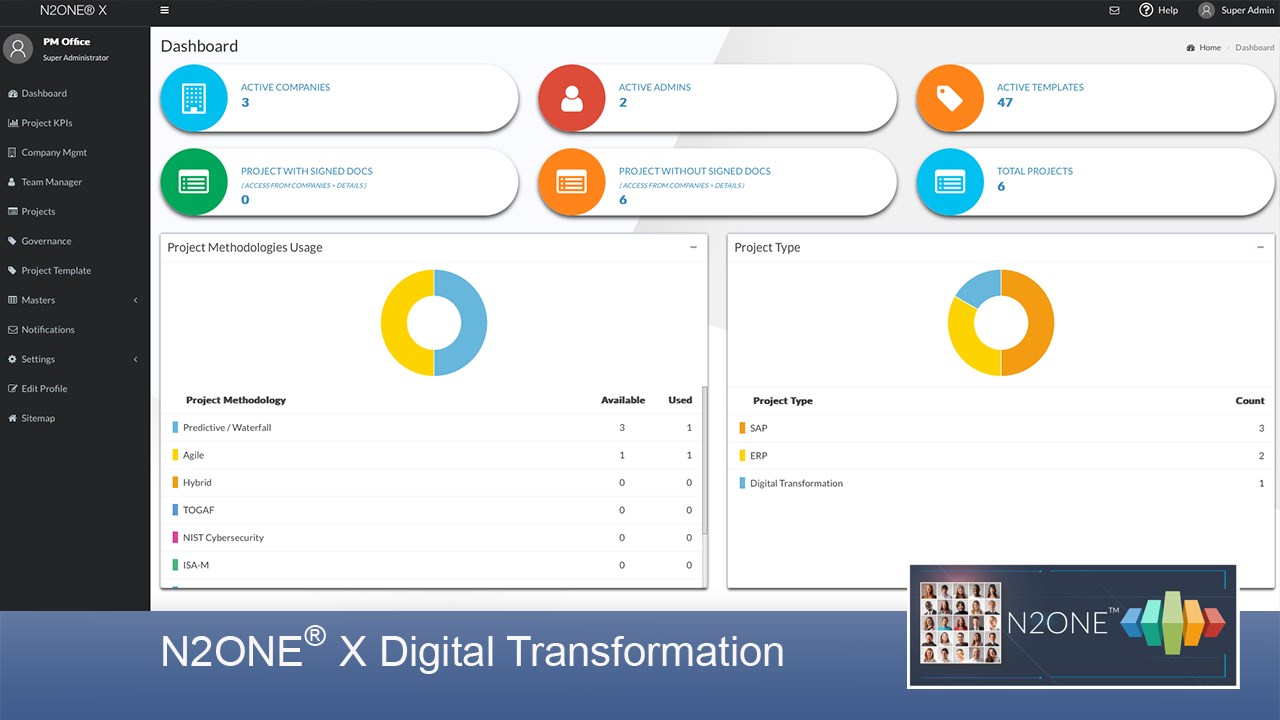Open the Super Admin account label
The height and width of the screenshot is (720, 1280).
(x=1248, y=10)
